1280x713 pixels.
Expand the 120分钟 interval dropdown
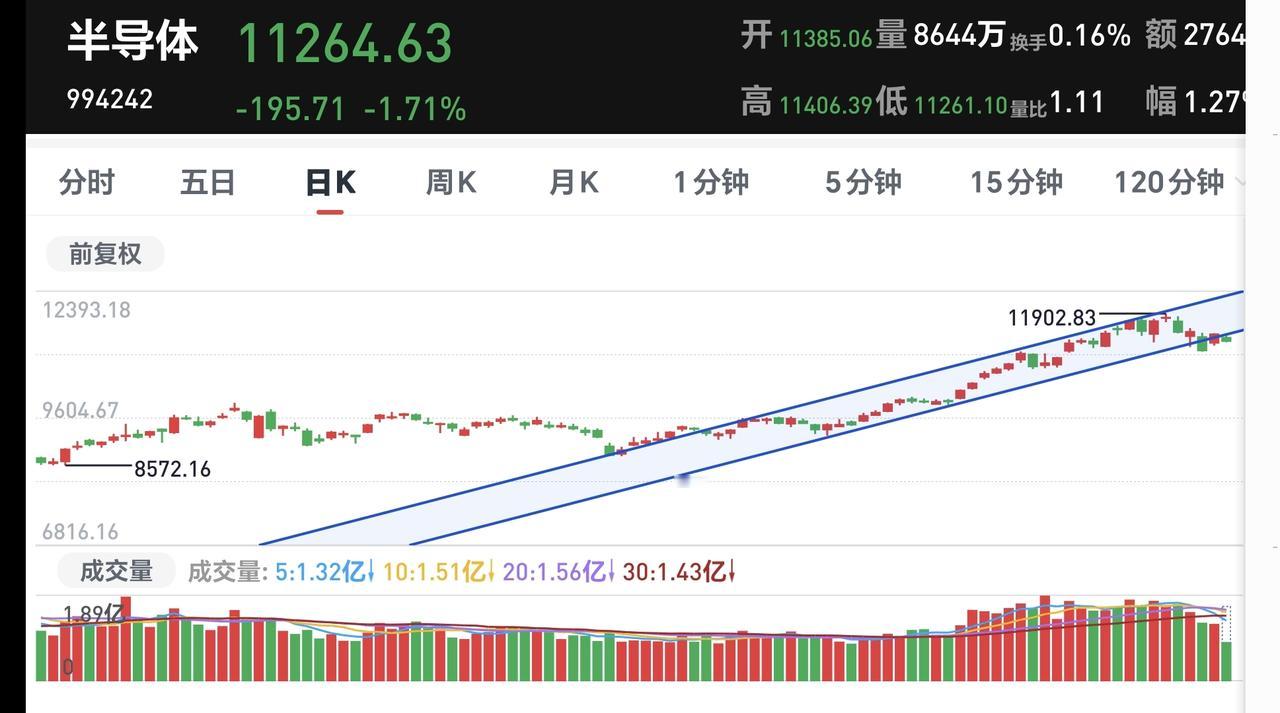point(1180,182)
